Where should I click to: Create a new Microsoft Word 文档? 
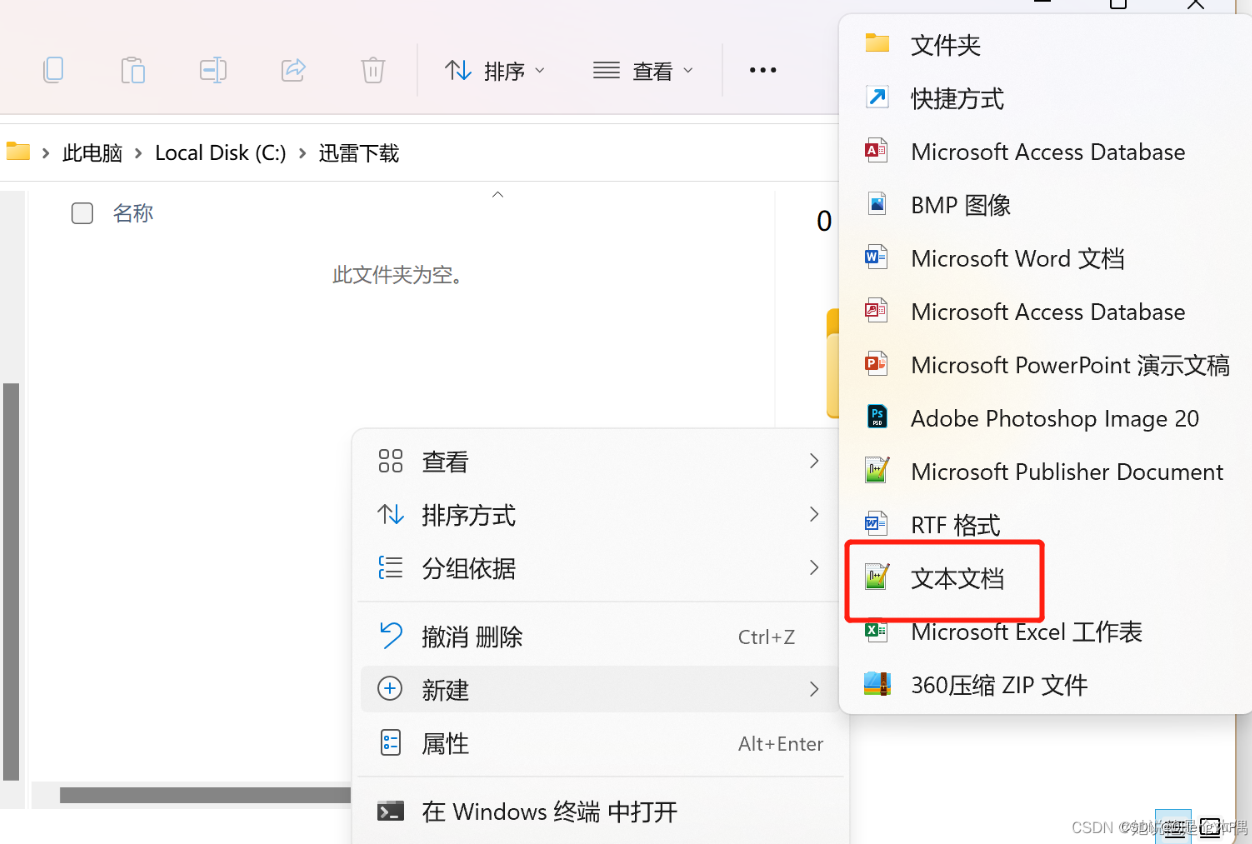pos(1044,258)
